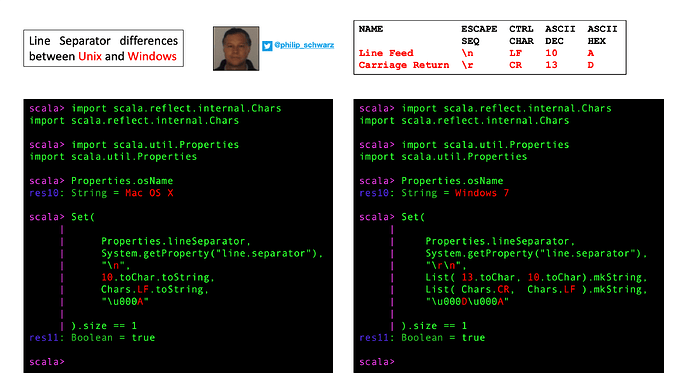Click the decimal value 10 in the table

pos(551,53)
